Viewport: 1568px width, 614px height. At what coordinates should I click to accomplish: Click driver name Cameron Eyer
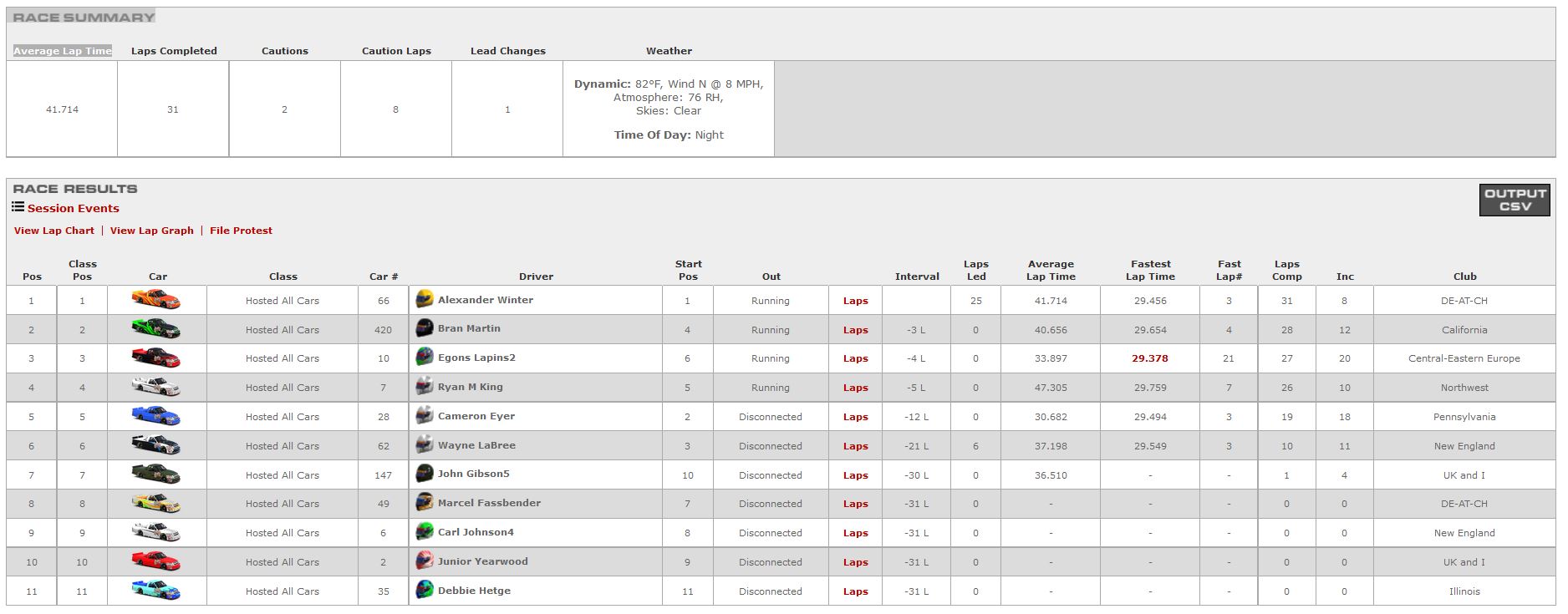(476, 416)
